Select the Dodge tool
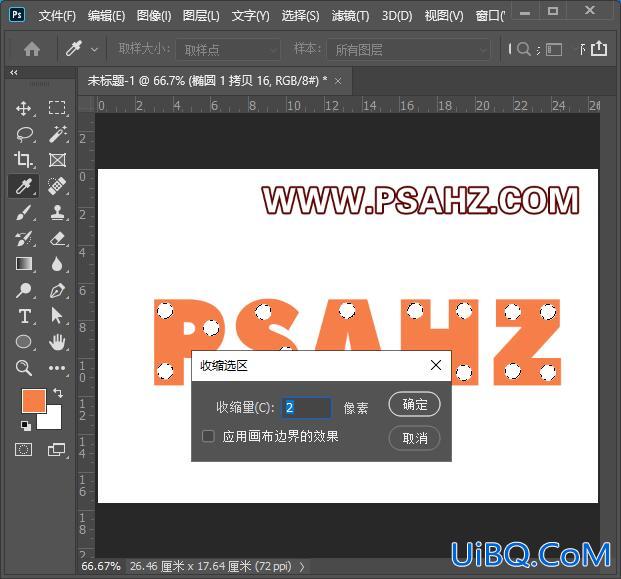The image size is (621, 579). click(x=24, y=290)
